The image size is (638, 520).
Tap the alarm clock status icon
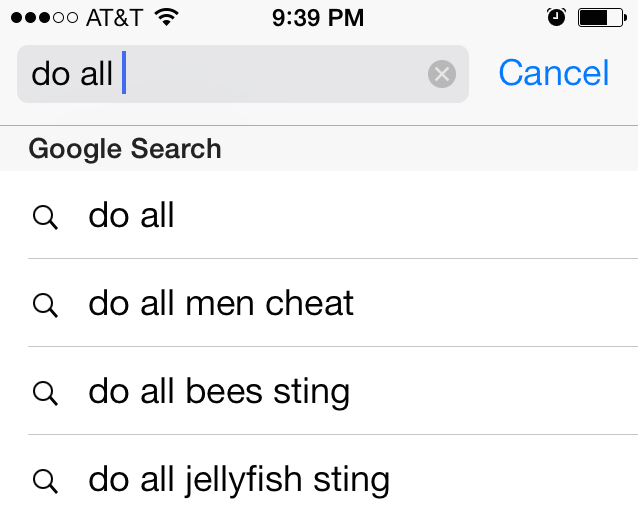(557, 17)
